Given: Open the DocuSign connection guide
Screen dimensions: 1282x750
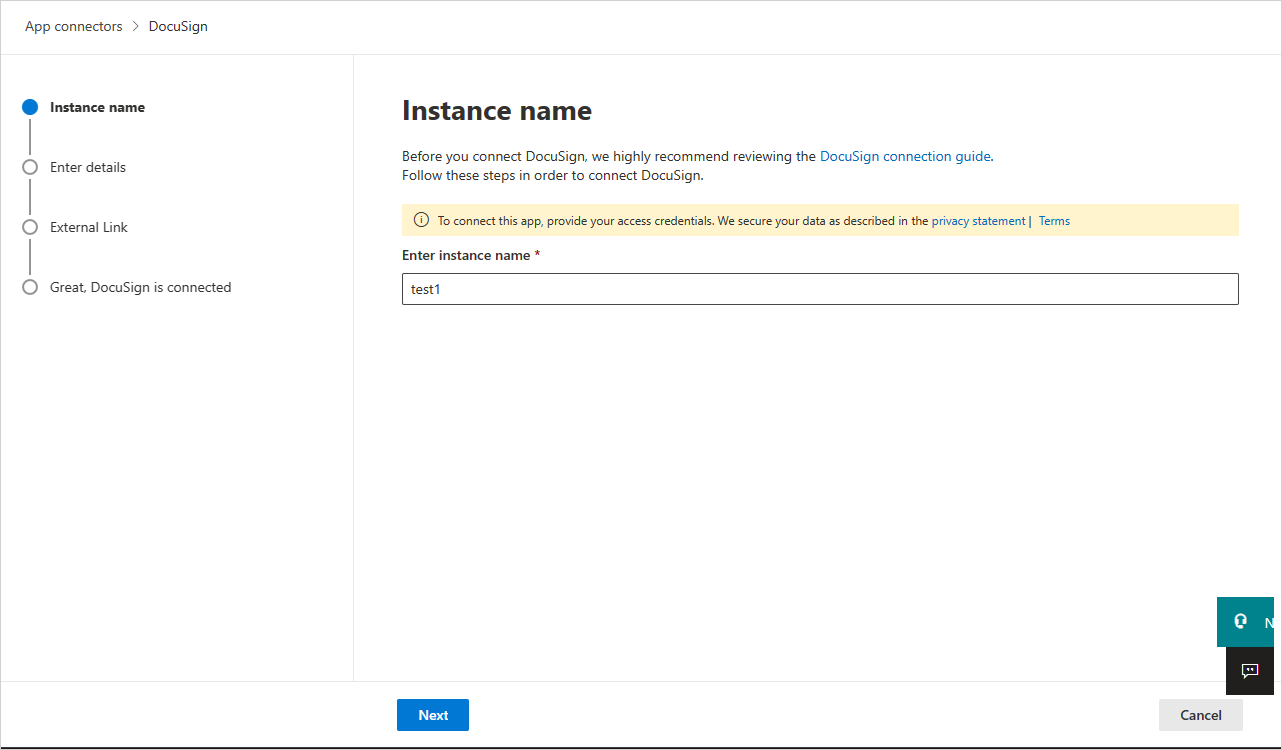Looking at the screenshot, I should click(903, 156).
